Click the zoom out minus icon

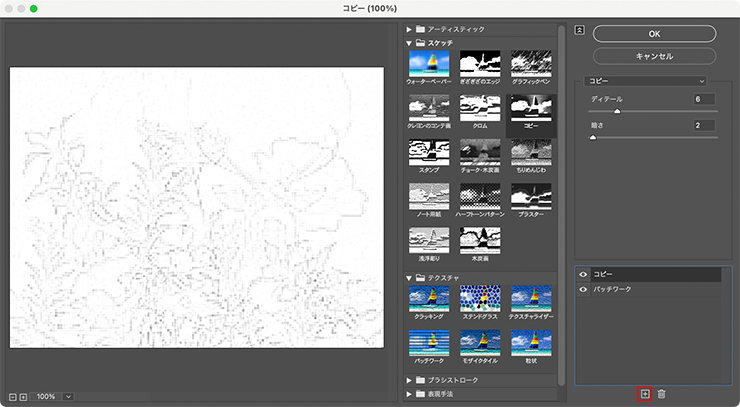(12, 397)
